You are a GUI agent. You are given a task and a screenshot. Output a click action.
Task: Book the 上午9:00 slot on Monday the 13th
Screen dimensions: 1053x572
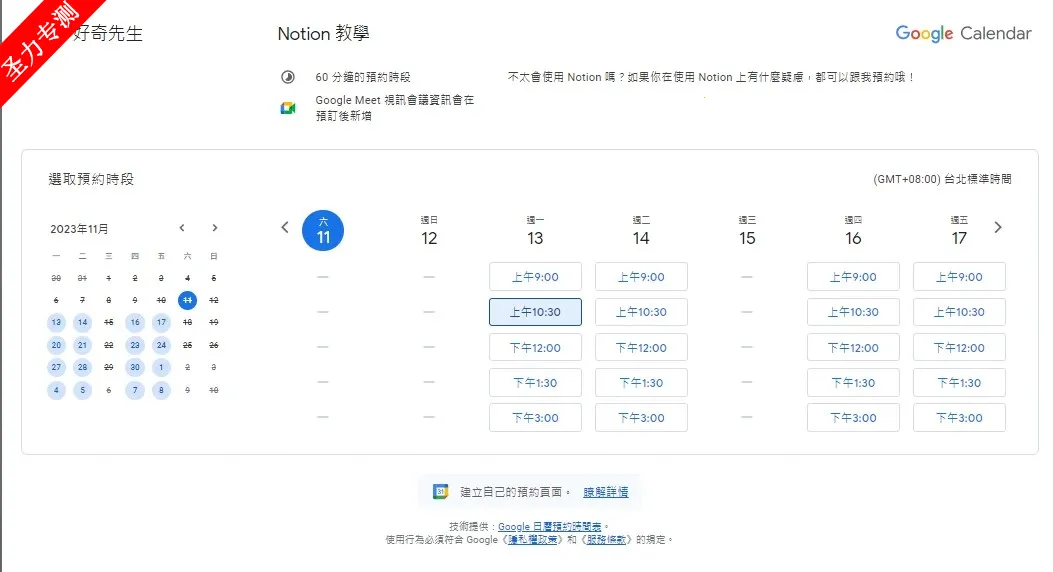pyautogui.click(x=535, y=277)
